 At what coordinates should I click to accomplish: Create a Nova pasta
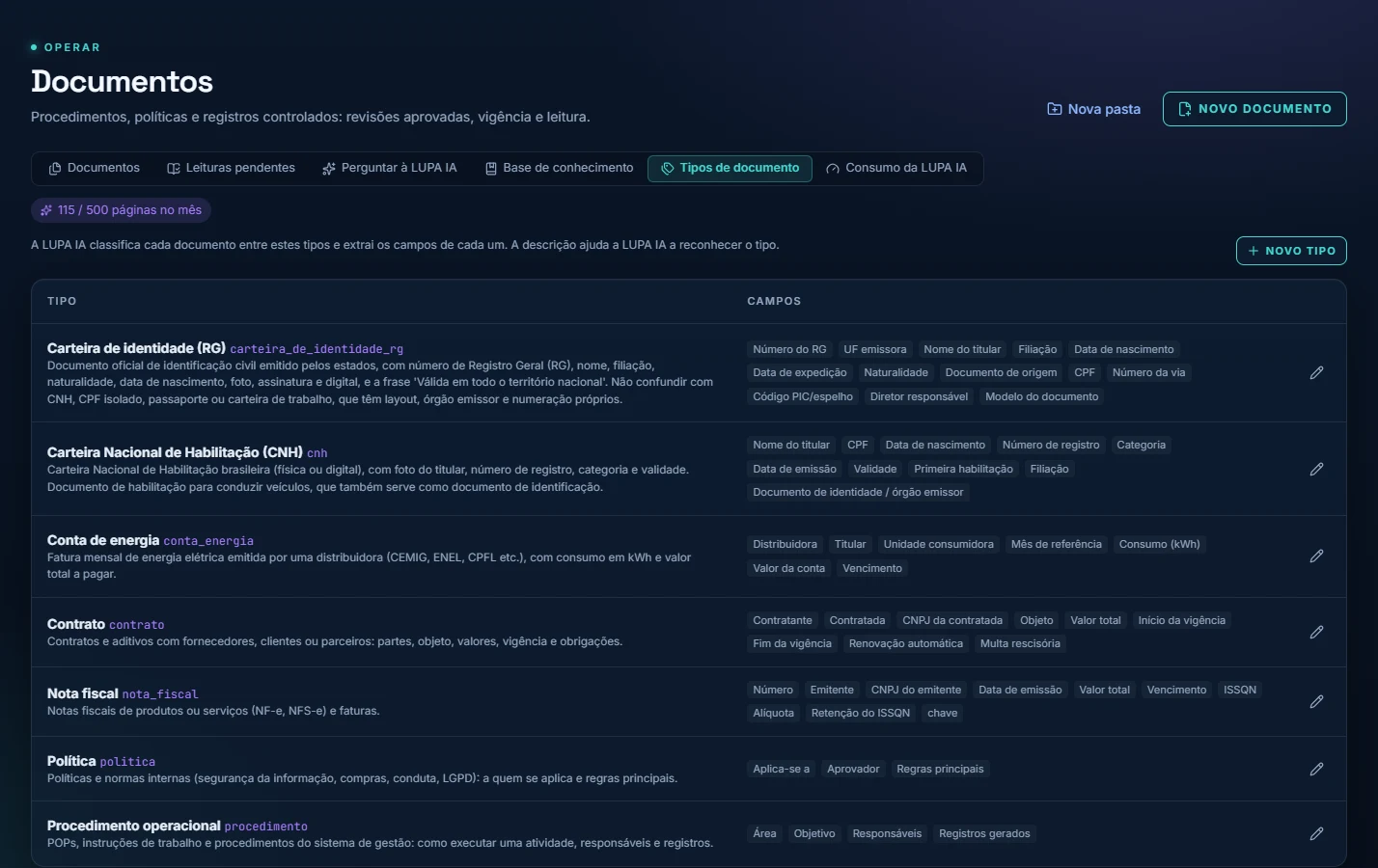pyautogui.click(x=1094, y=109)
